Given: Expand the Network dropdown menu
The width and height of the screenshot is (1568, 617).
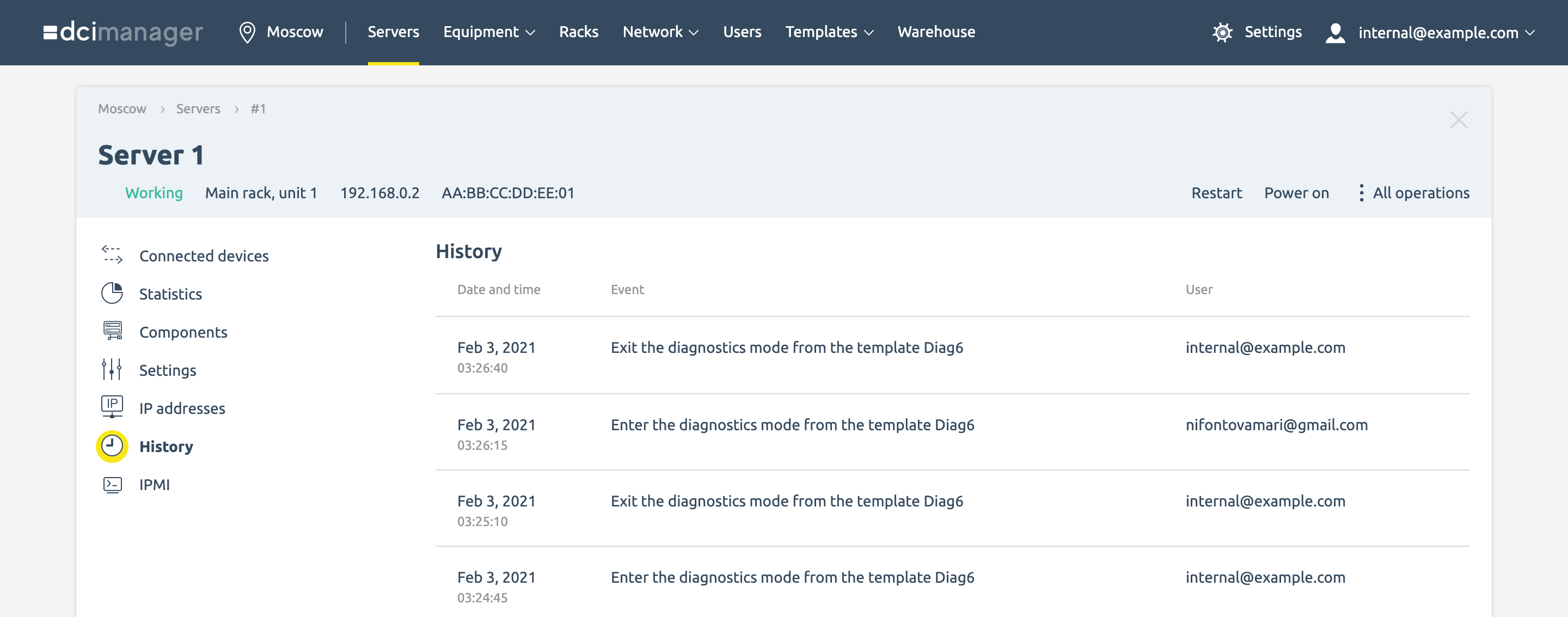Looking at the screenshot, I should coord(660,32).
